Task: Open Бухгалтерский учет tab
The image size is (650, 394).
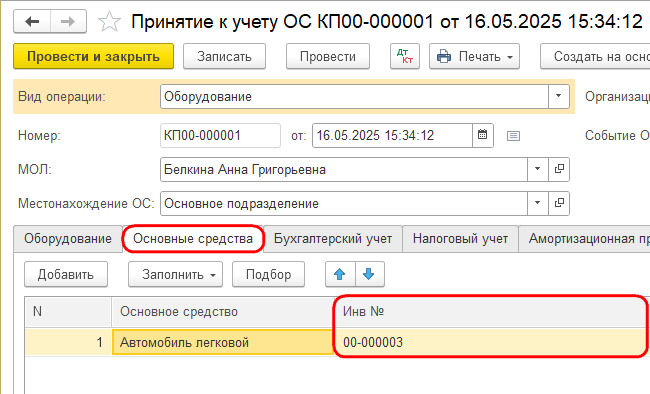Action: (x=333, y=239)
